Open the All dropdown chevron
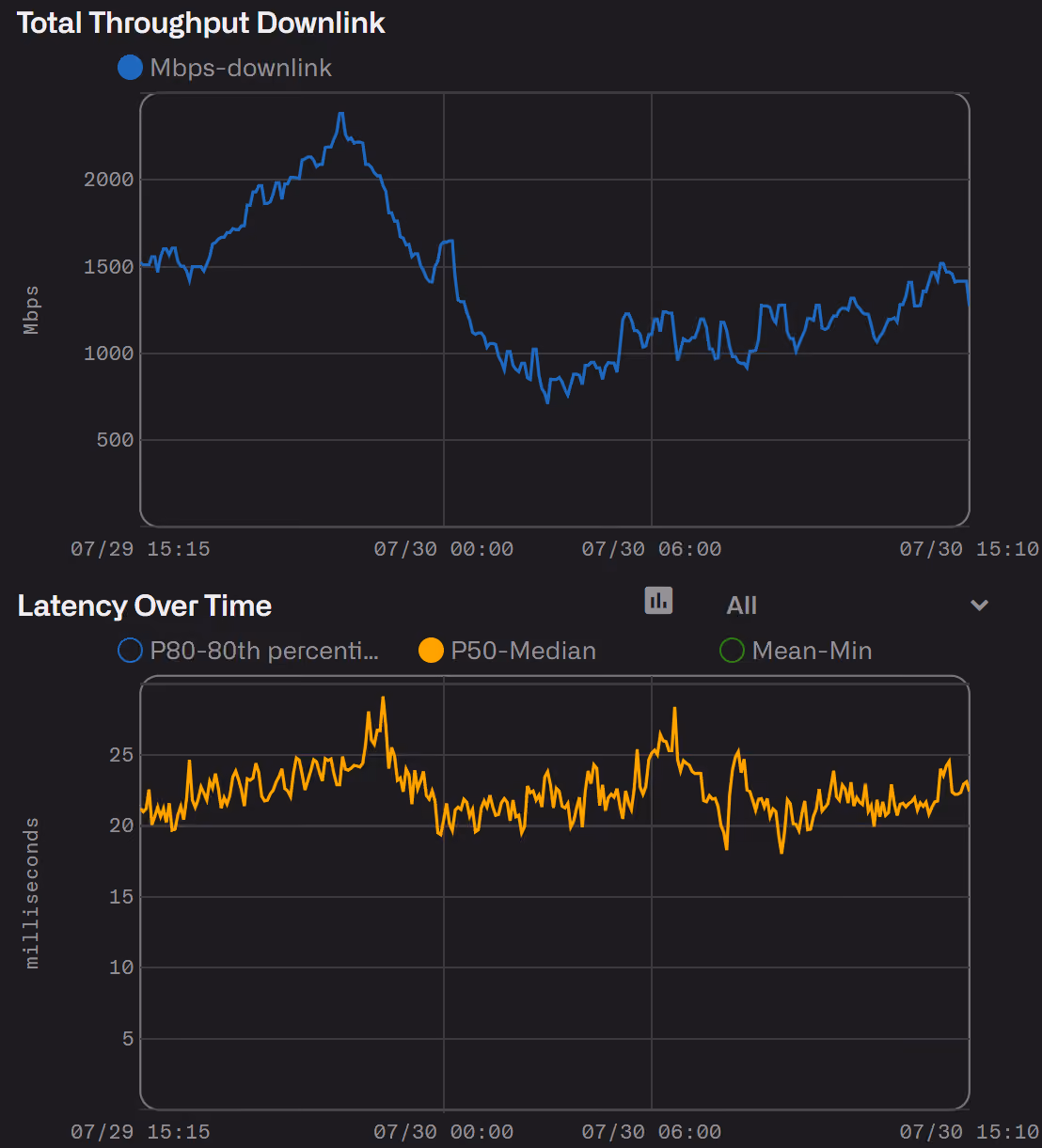The height and width of the screenshot is (1148, 1042). pyautogui.click(x=979, y=605)
